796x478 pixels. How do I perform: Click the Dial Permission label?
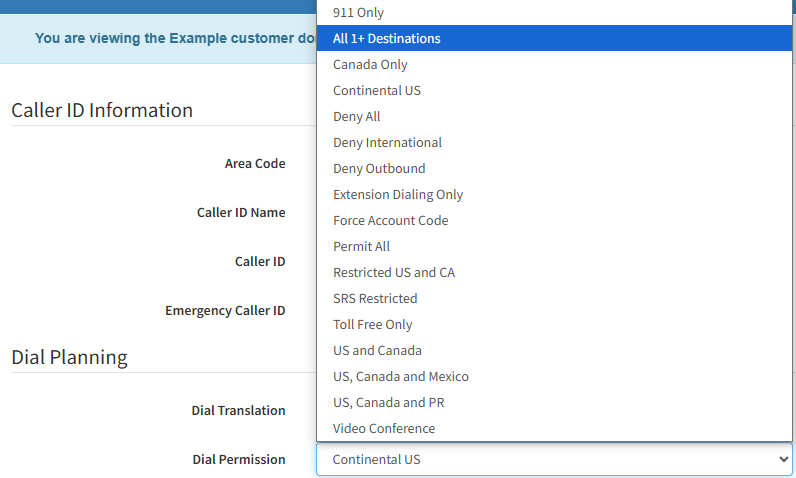(239, 459)
